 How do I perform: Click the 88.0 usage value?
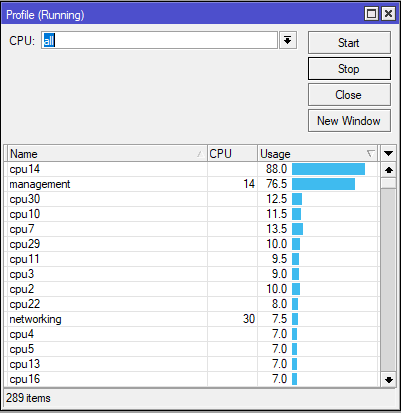[x=276, y=169]
